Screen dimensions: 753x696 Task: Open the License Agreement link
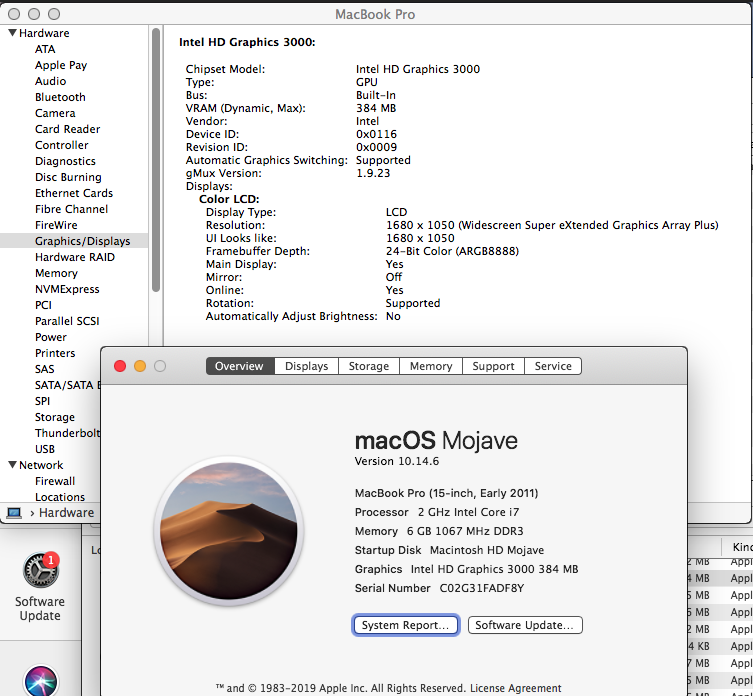514,688
